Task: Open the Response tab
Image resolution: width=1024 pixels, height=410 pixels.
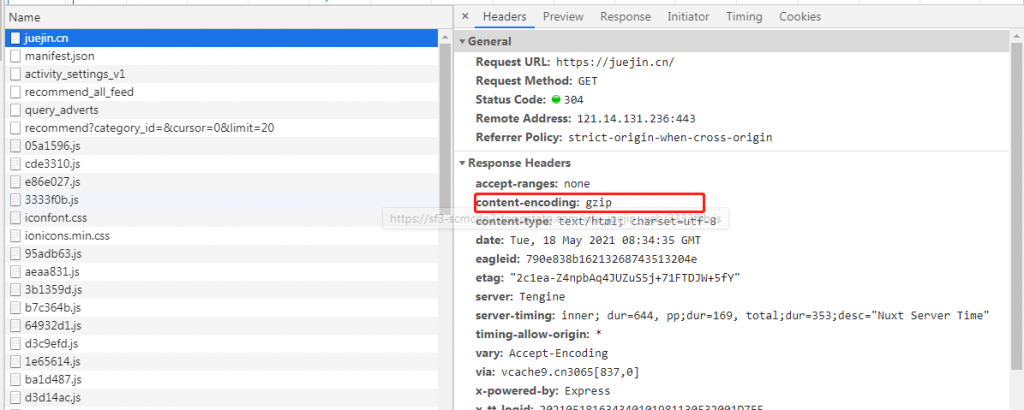Action: click(x=625, y=17)
